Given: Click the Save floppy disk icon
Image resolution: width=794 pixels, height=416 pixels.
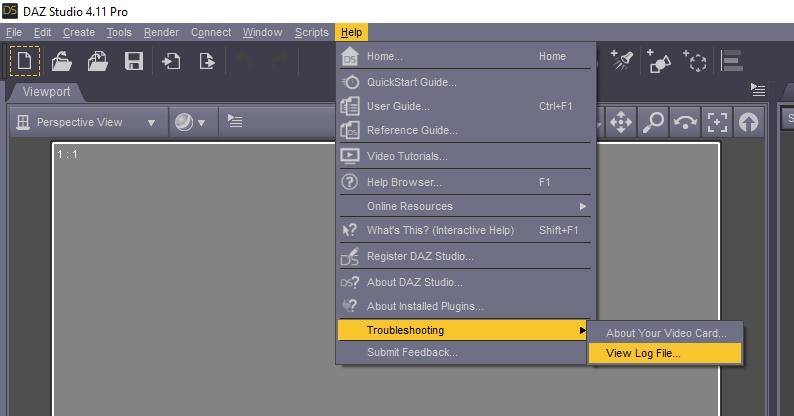Looking at the screenshot, I should [x=133, y=60].
